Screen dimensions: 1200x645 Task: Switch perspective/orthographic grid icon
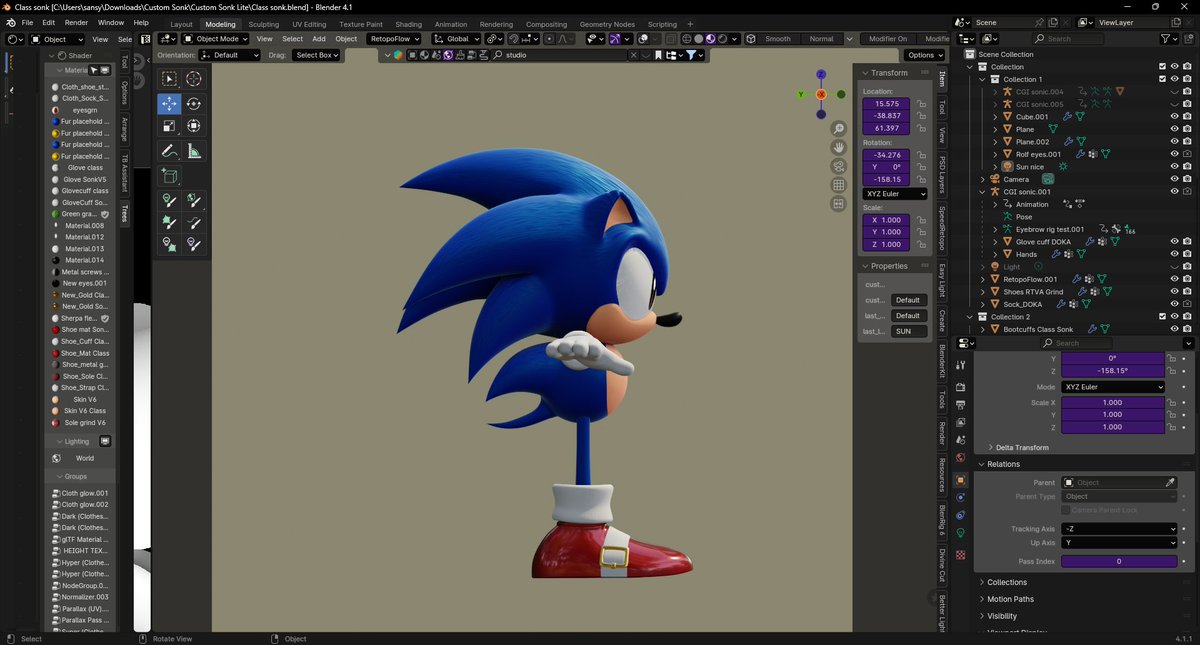click(x=838, y=186)
